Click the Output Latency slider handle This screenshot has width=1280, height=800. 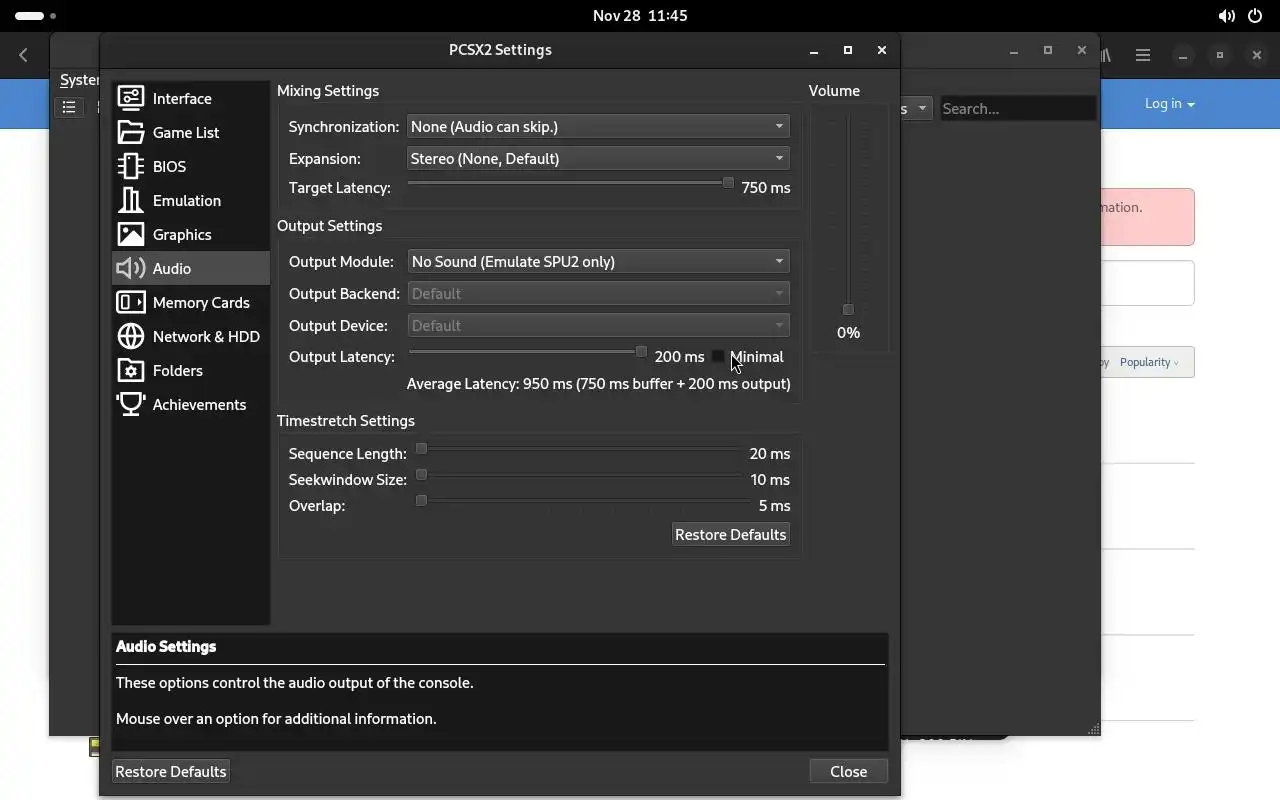coord(641,352)
